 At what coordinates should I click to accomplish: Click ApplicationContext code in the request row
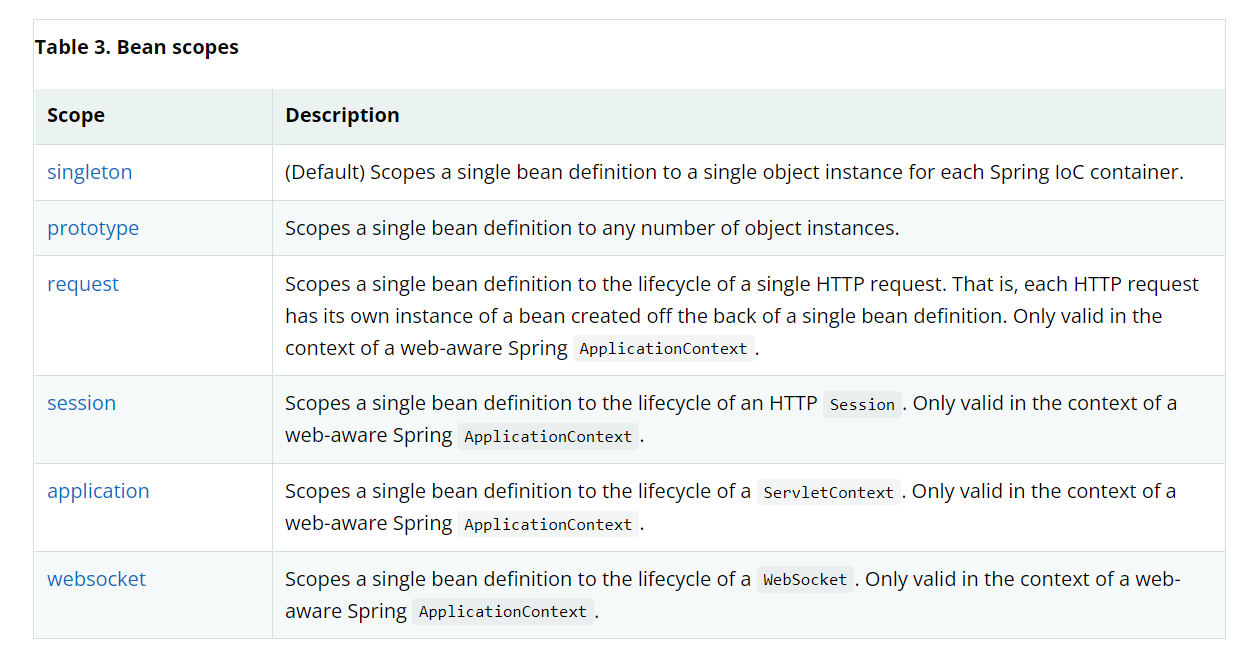point(663,349)
